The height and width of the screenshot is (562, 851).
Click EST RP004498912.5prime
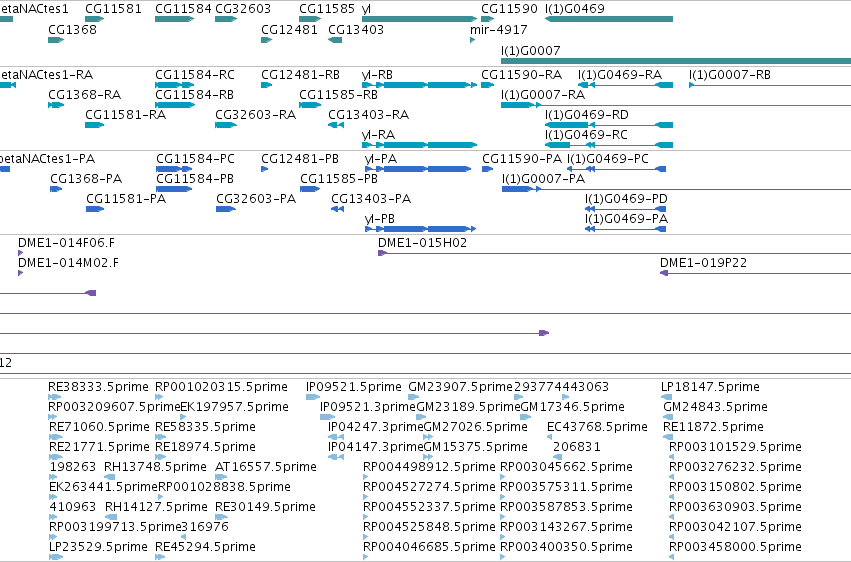pyautogui.click(x=429, y=467)
